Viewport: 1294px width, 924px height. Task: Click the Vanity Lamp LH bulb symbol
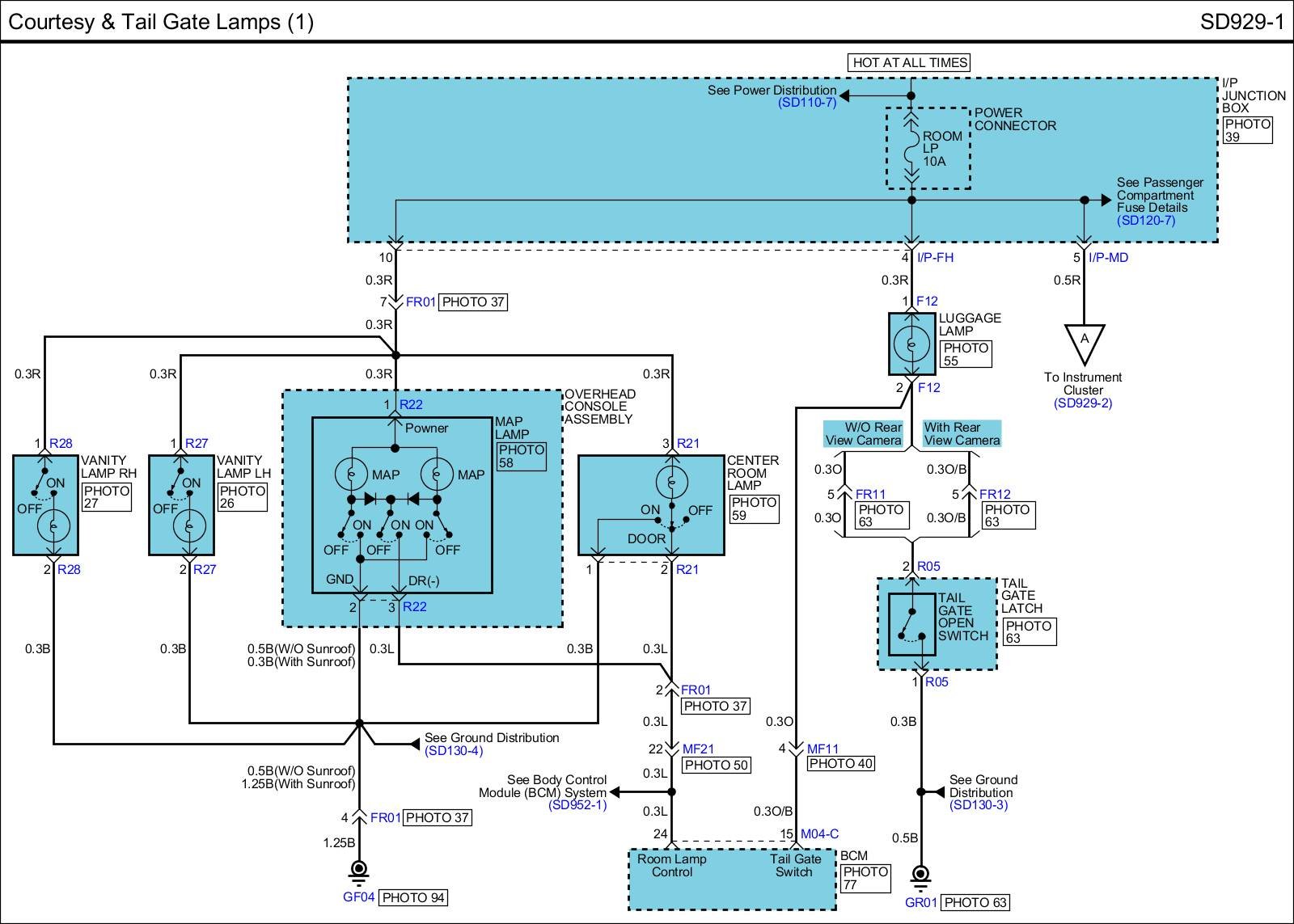pos(189,526)
